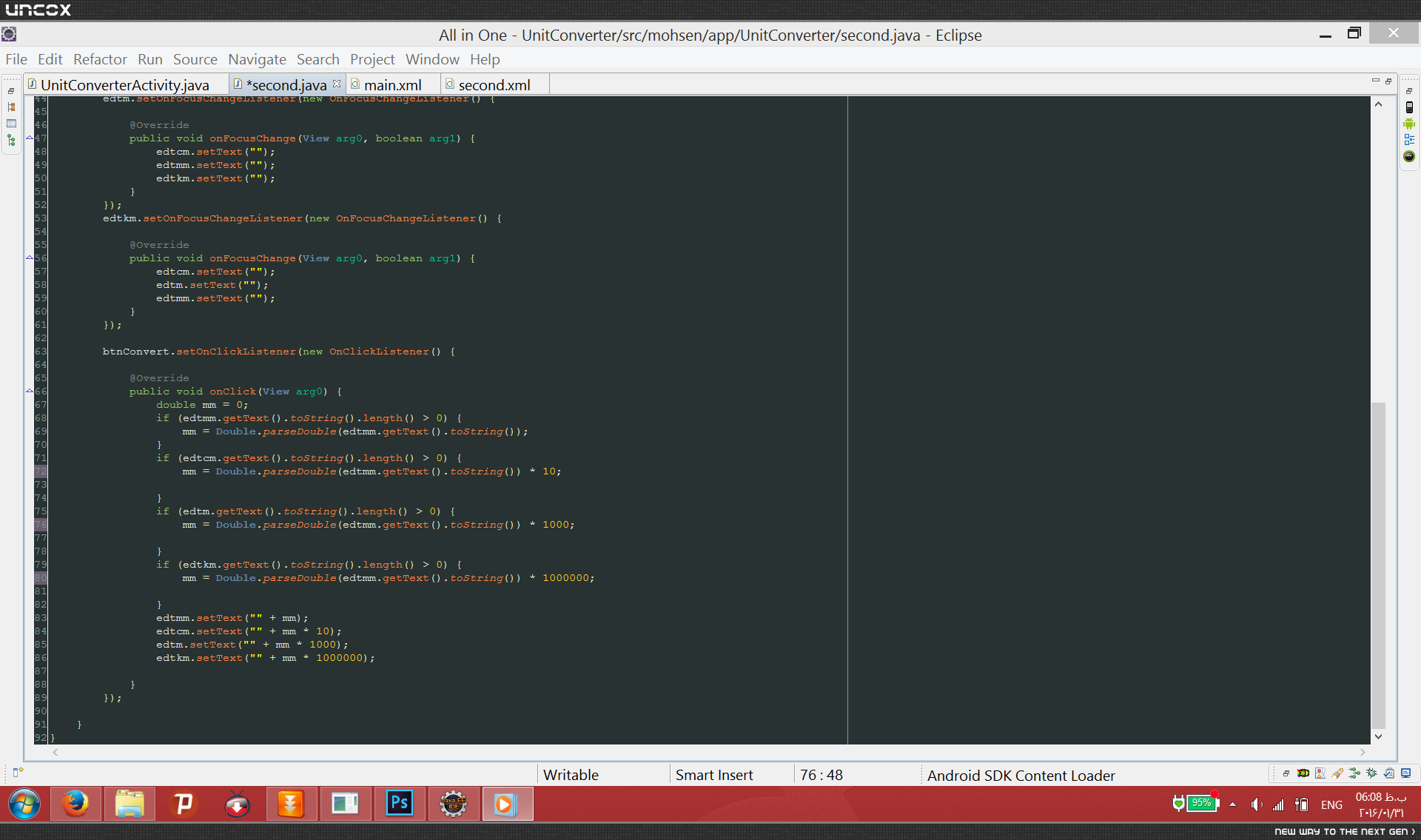Viewport: 1421px width, 840px height.
Task: Open the Navigate menu
Action: tap(257, 59)
